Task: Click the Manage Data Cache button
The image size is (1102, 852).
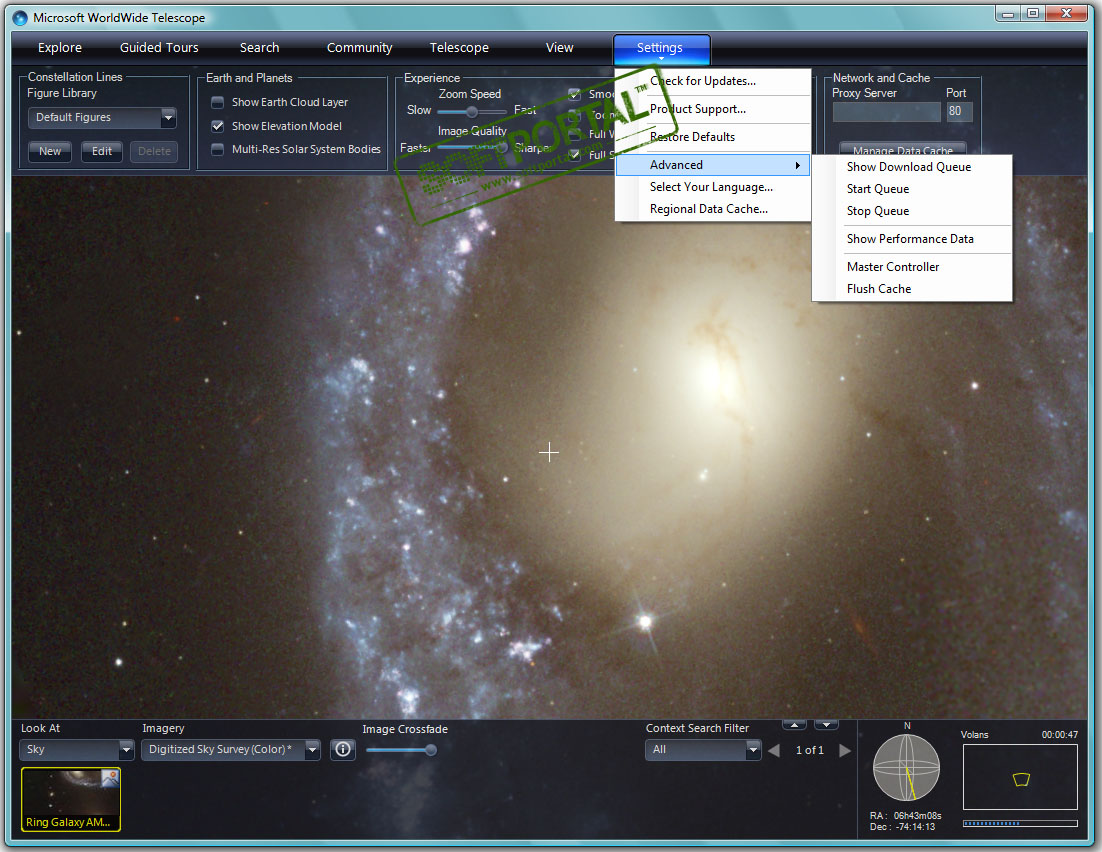Action: pos(902,149)
